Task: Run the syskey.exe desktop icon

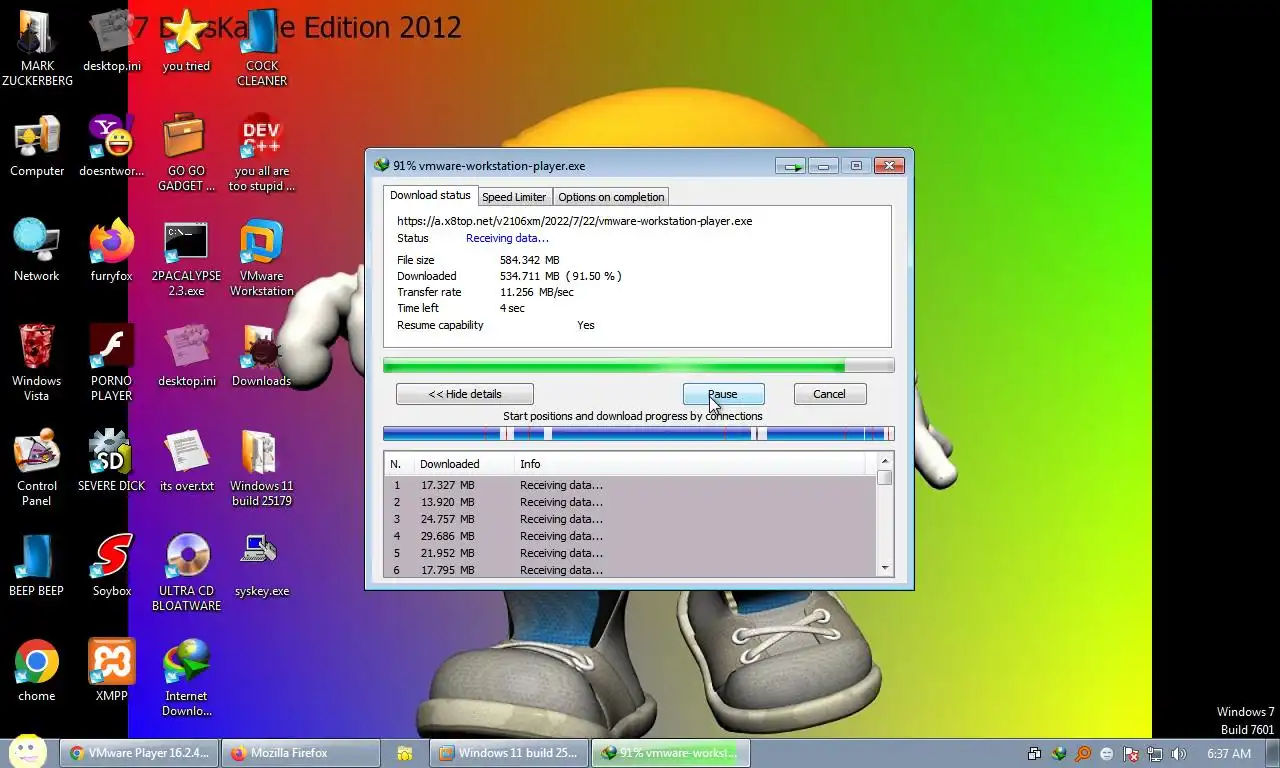Action: [x=262, y=566]
